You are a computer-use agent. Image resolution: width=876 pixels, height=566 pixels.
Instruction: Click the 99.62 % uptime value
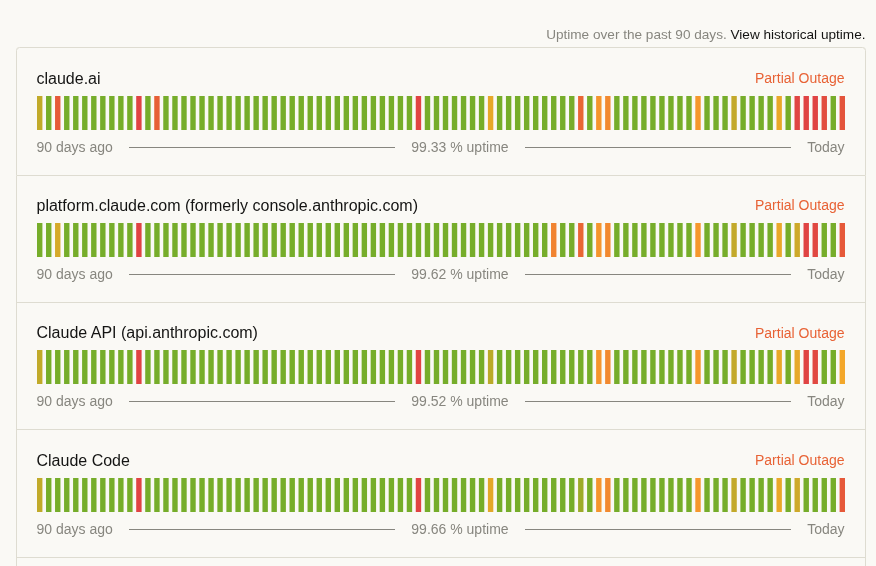tap(460, 274)
